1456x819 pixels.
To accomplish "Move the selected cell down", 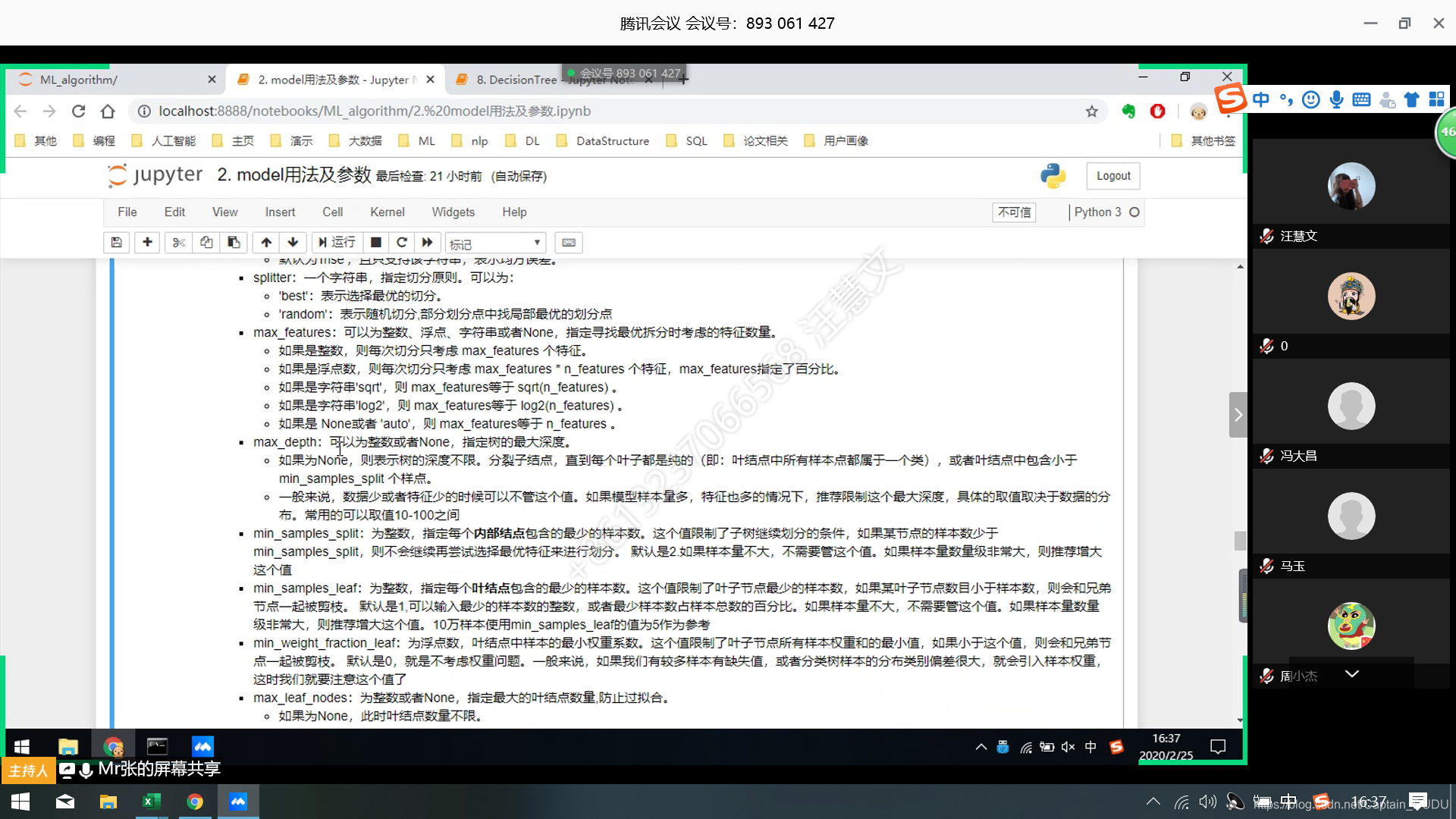I will pyautogui.click(x=293, y=243).
